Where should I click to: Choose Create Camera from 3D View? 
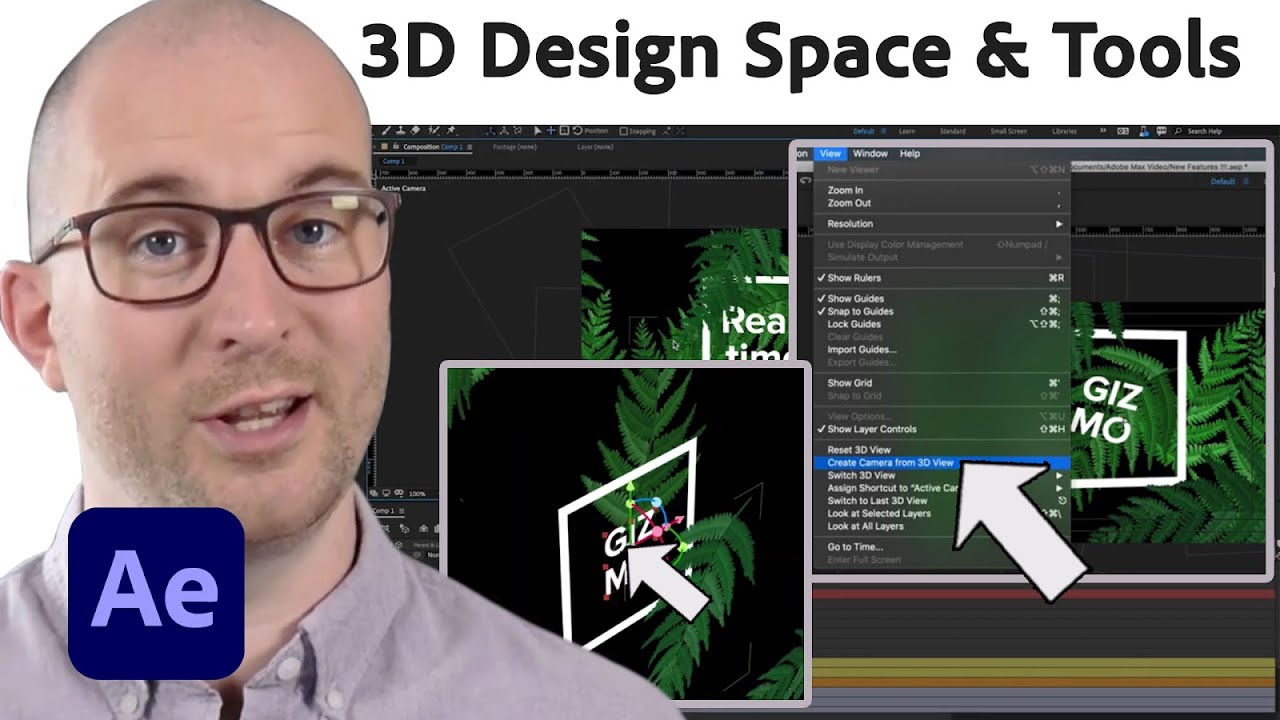tap(942, 463)
